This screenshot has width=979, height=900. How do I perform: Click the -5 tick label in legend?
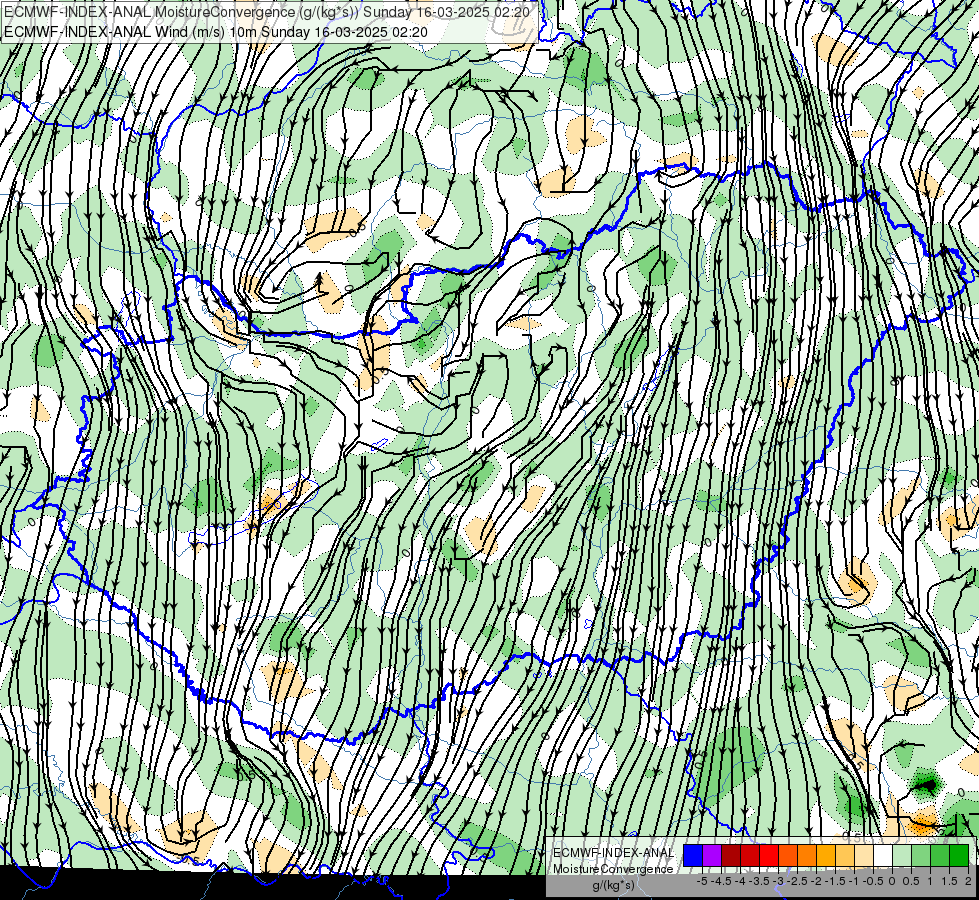click(x=702, y=881)
